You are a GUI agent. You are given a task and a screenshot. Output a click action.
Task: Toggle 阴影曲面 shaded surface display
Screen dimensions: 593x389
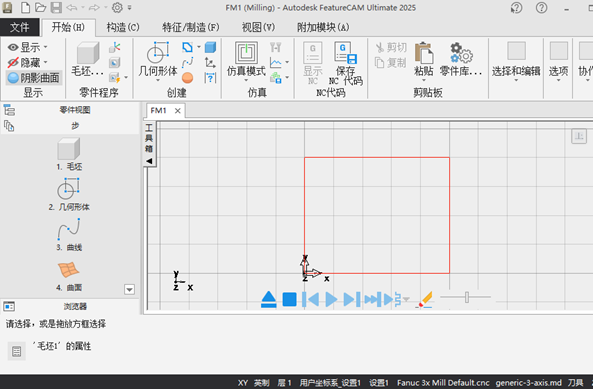(34, 78)
